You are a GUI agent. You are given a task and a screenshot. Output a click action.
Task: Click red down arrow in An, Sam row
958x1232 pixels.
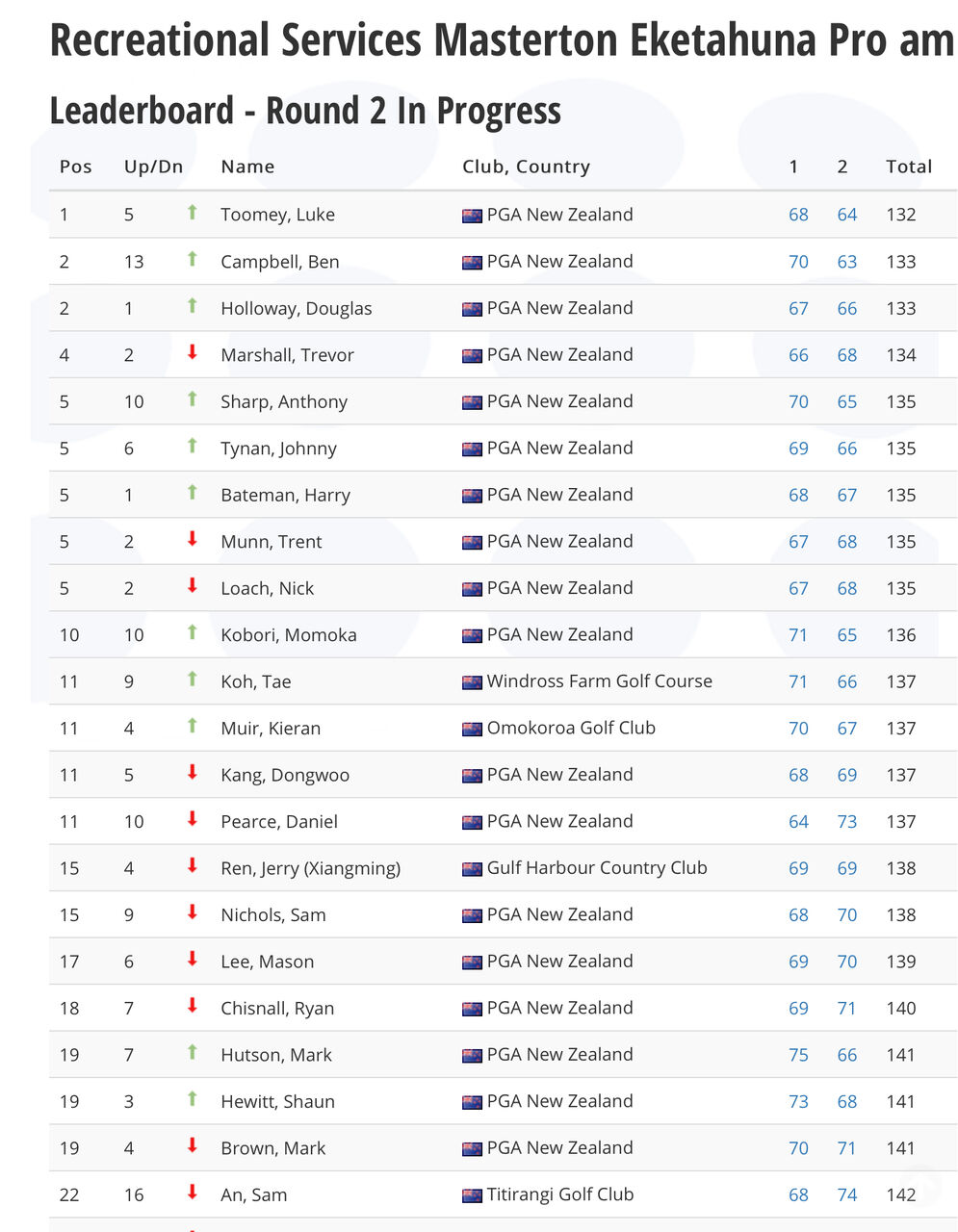193,1193
